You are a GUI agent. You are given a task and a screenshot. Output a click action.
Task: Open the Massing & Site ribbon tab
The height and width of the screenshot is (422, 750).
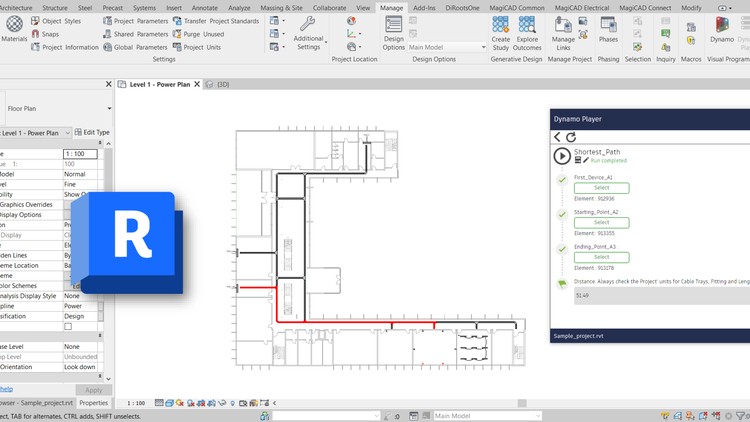(x=281, y=8)
